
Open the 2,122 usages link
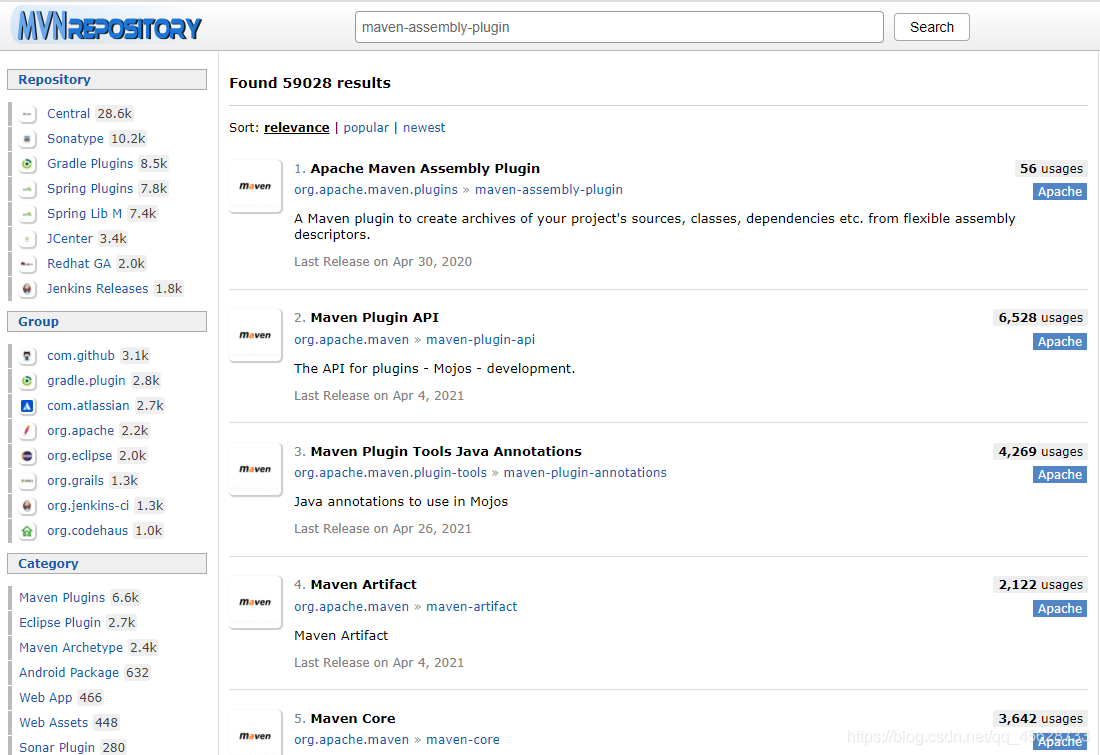pyautogui.click(x=1040, y=584)
